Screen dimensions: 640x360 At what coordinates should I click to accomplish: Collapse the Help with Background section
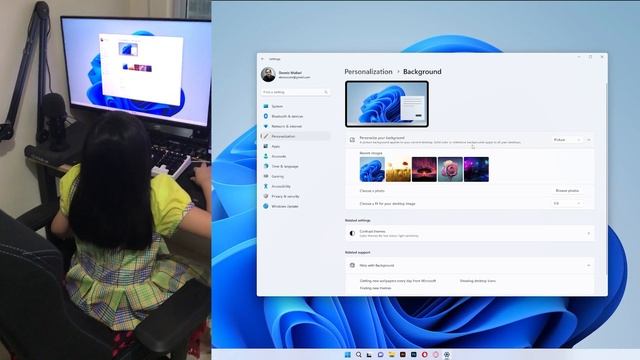click(x=589, y=265)
